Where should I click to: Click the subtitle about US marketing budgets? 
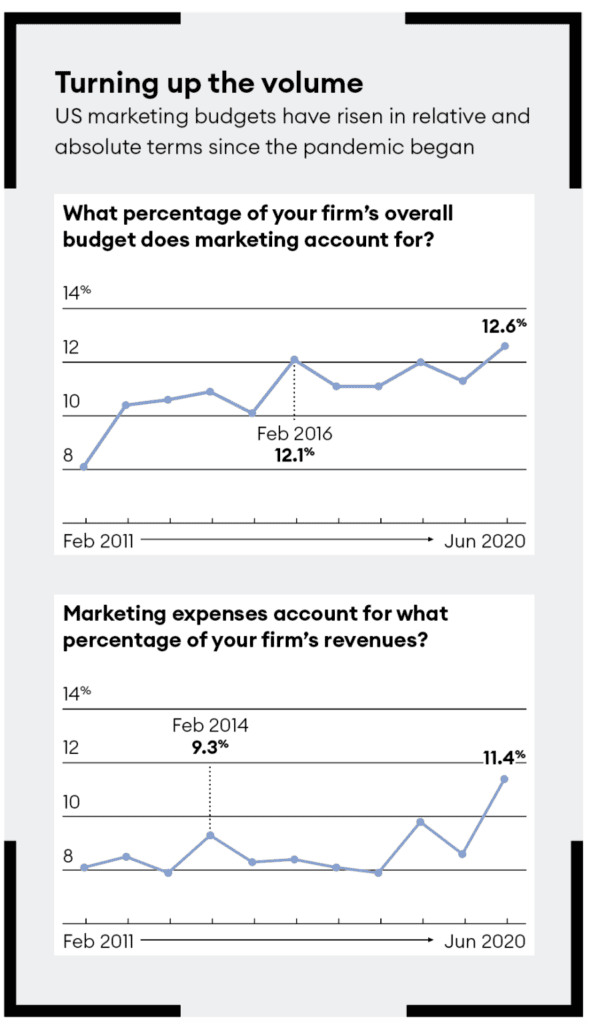292,131
